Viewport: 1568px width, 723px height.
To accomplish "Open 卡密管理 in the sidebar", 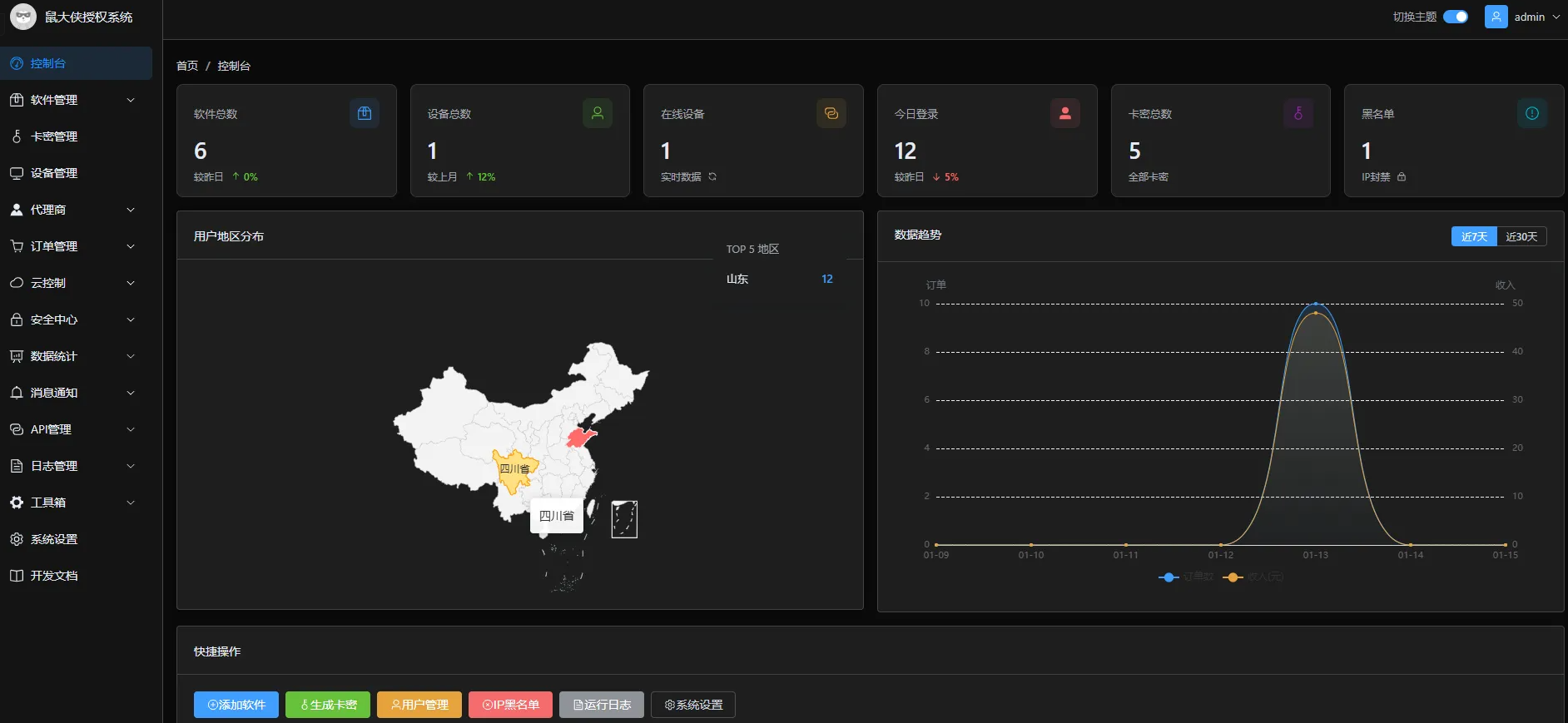I will click(x=54, y=136).
